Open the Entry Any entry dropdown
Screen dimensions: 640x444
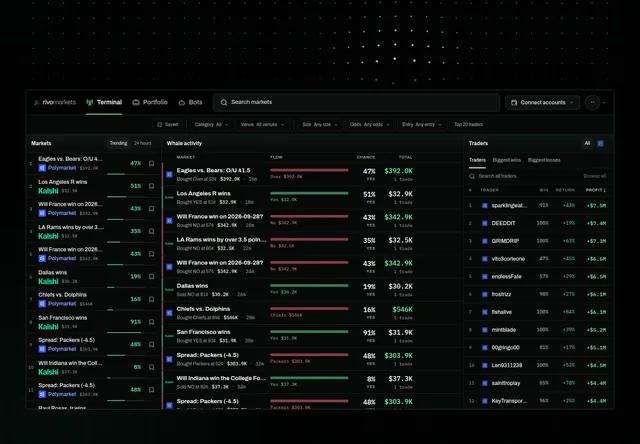coord(422,124)
